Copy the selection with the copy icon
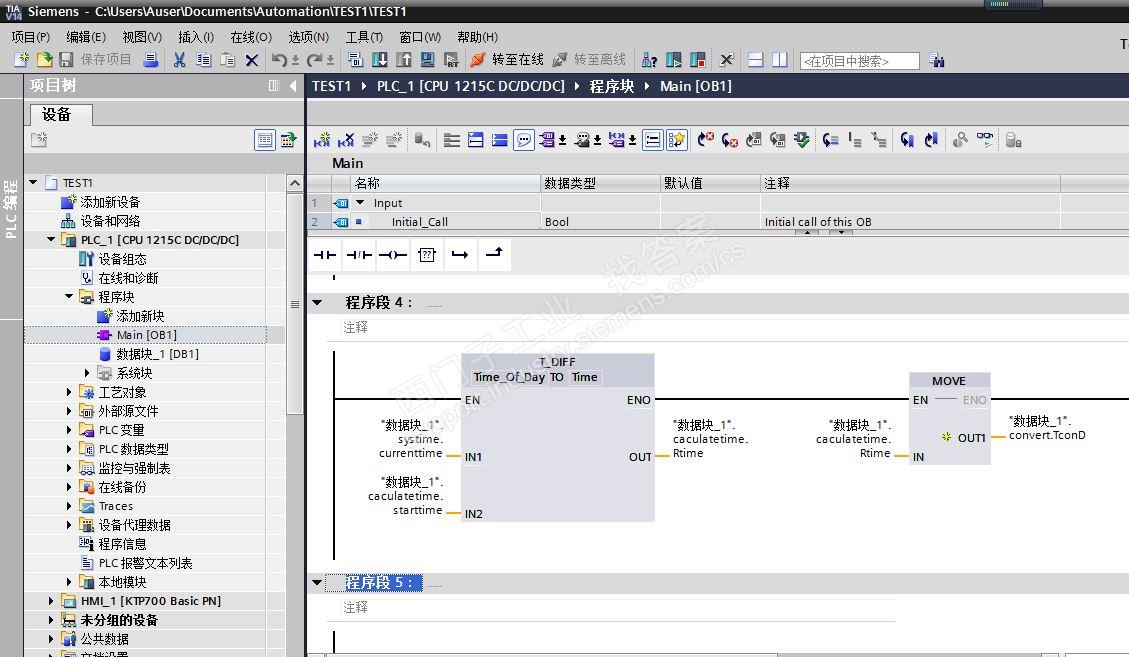The image size is (1129, 657). click(x=204, y=60)
